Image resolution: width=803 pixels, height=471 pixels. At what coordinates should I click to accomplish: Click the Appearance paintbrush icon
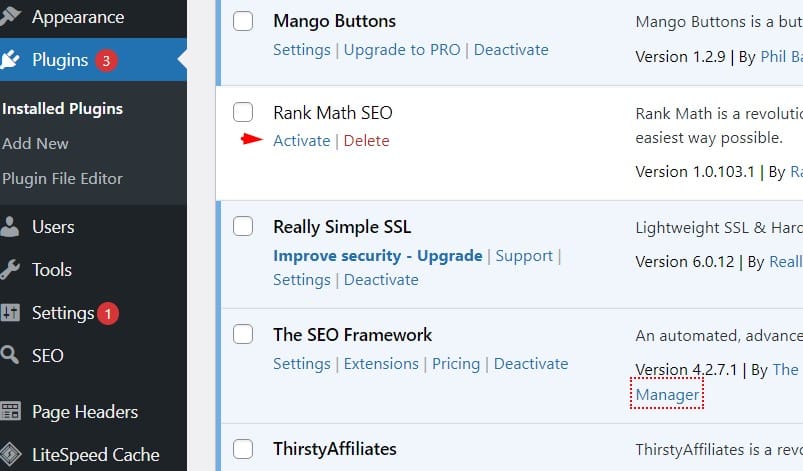10,16
